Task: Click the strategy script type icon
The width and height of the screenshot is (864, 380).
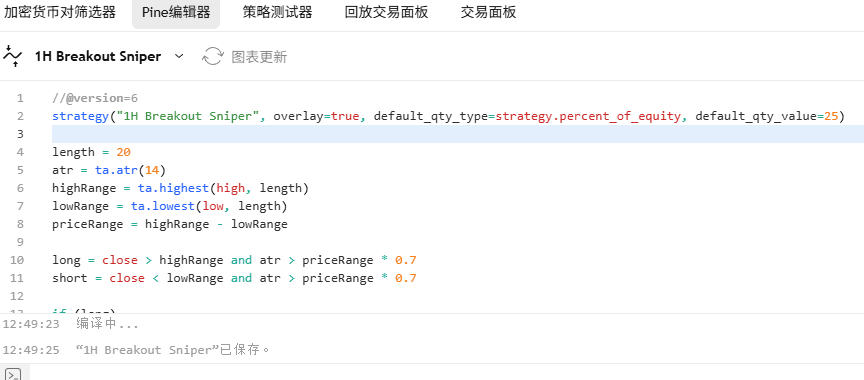Action: [x=13, y=56]
